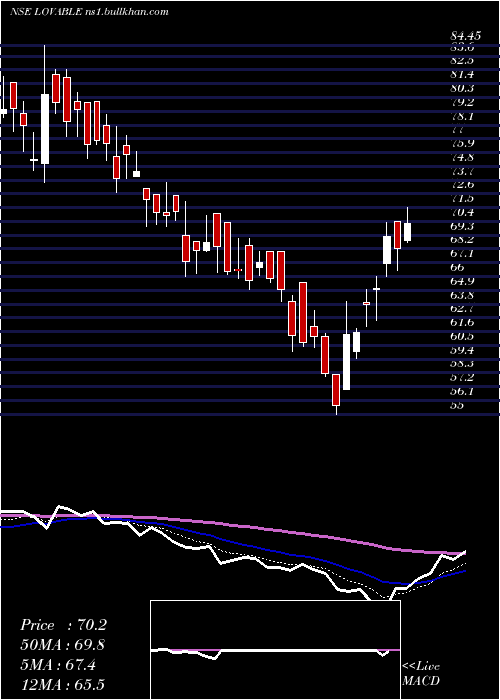Click the 81.4 price axis label
The image size is (500, 700).
(462, 75)
